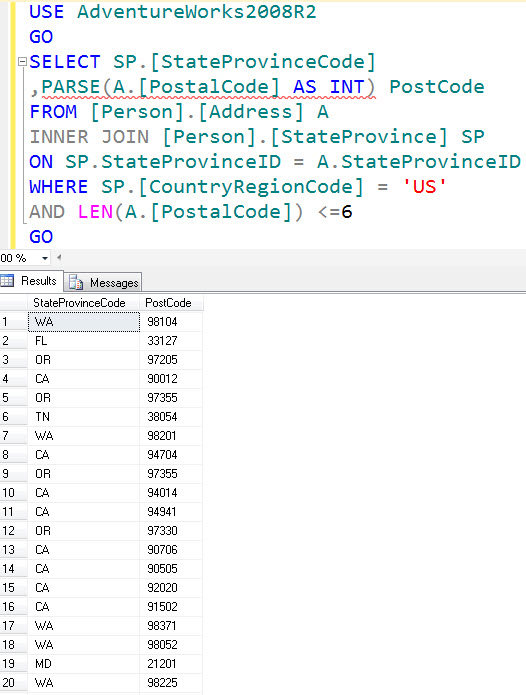Select postcode 94014 cell
This screenshot has height=695, width=526.
(171, 493)
